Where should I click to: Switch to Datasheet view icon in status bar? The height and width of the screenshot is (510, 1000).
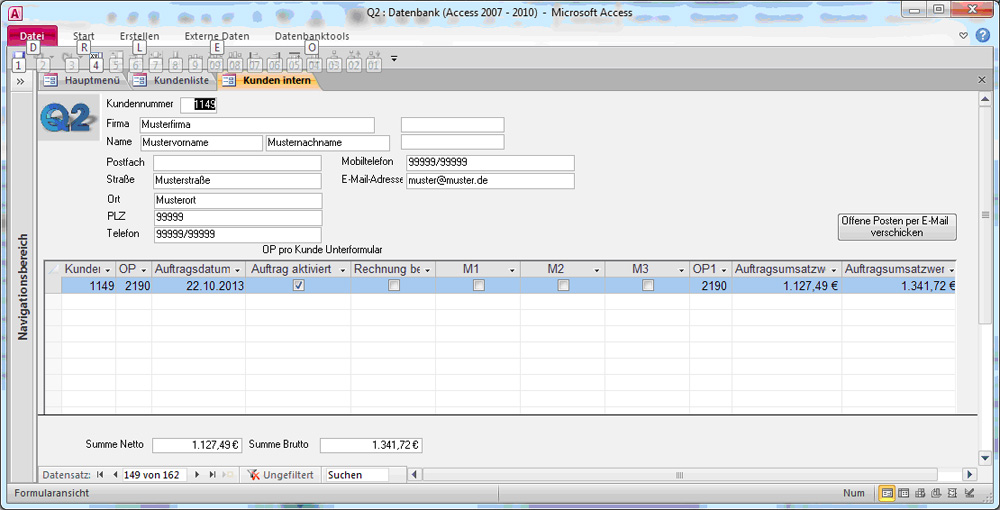point(903,493)
